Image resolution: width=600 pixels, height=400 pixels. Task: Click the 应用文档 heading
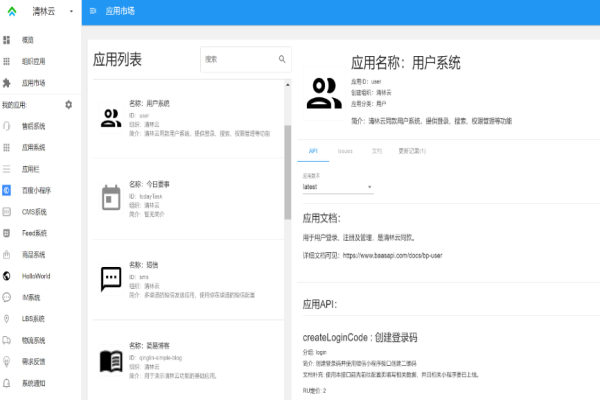pyautogui.click(x=321, y=218)
